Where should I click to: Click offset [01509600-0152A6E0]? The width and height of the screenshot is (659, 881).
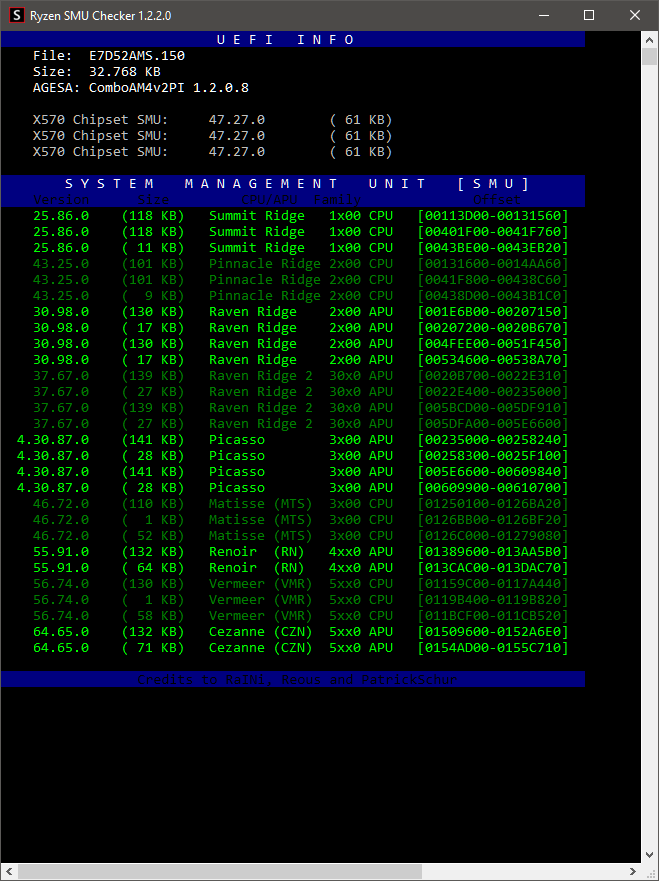pos(493,632)
